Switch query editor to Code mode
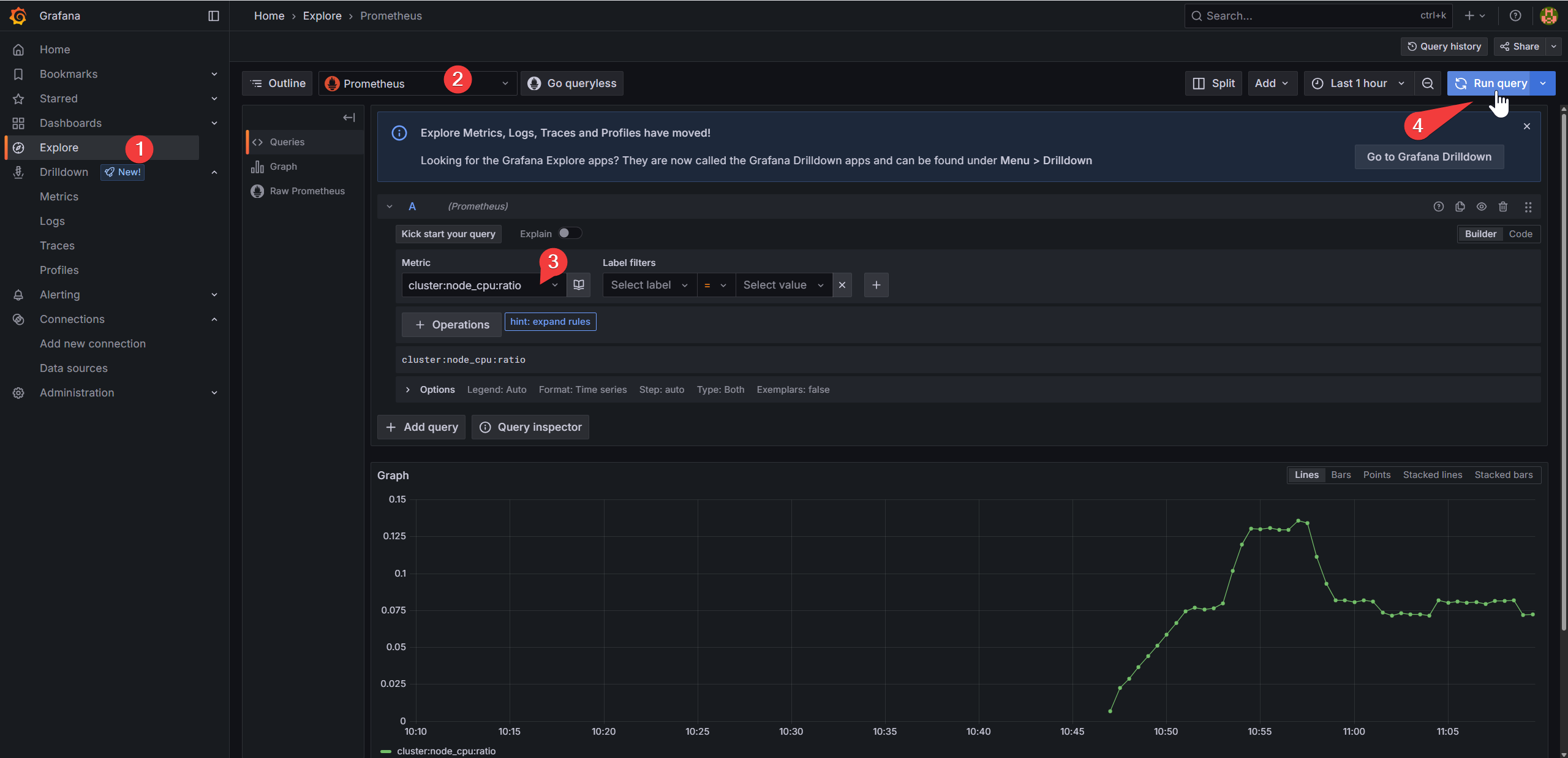The image size is (1568, 758). tap(1520, 234)
